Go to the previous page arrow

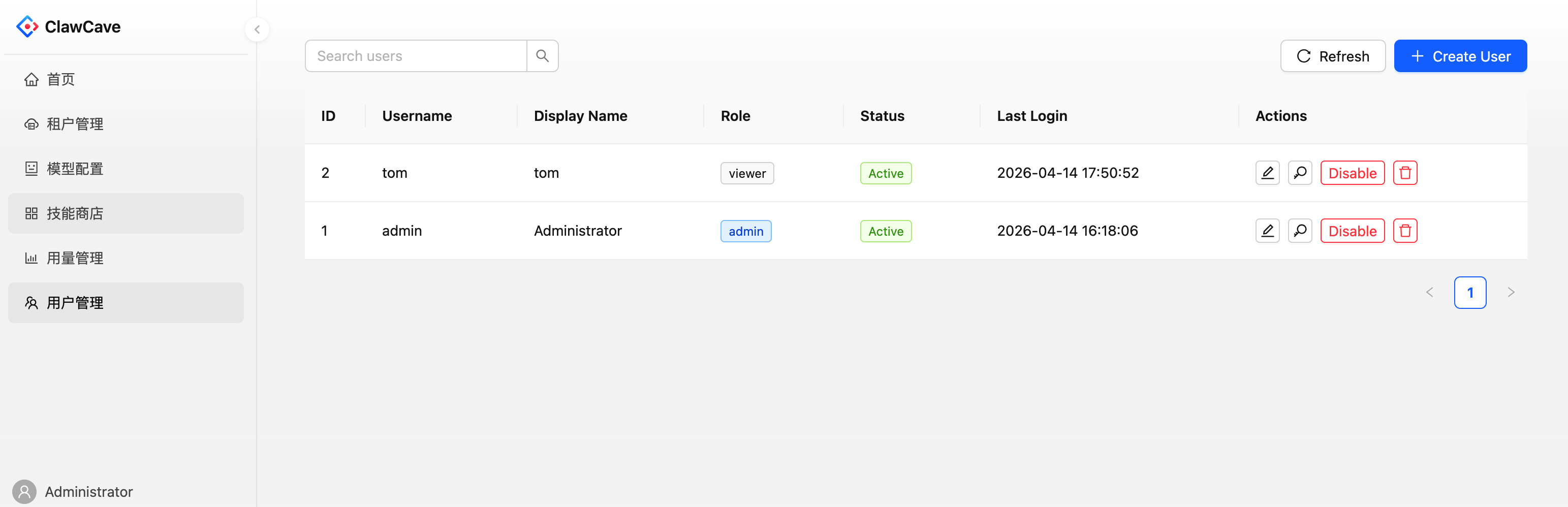pos(1429,292)
